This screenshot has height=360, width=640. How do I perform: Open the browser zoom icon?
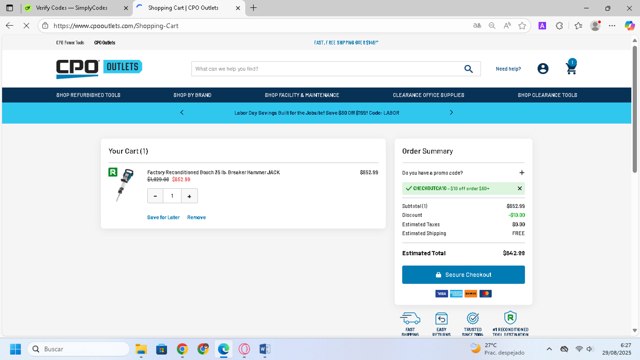coord(492,26)
